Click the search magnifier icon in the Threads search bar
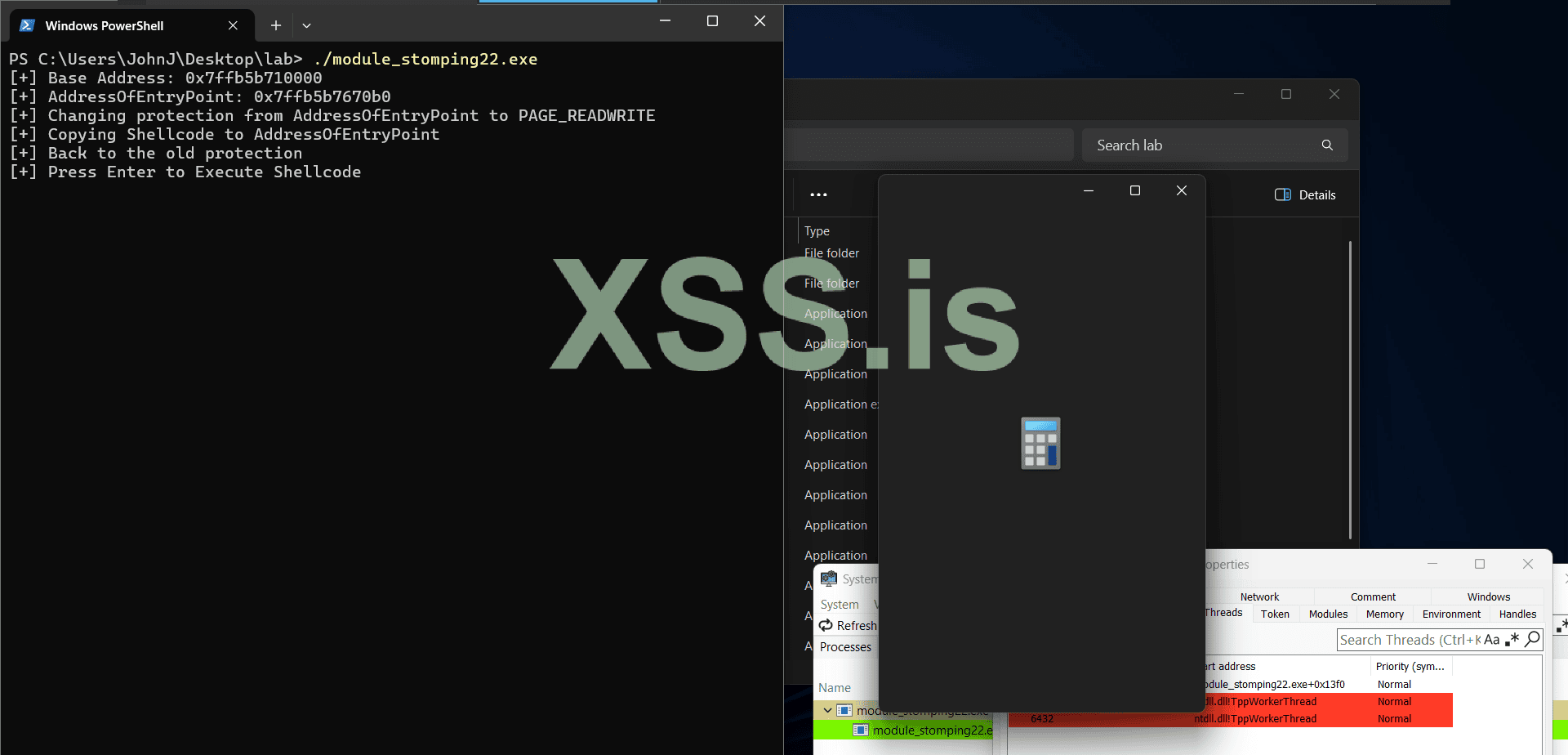The image size is (1568, 755). pyautogui.click(x=1533, y=640)
